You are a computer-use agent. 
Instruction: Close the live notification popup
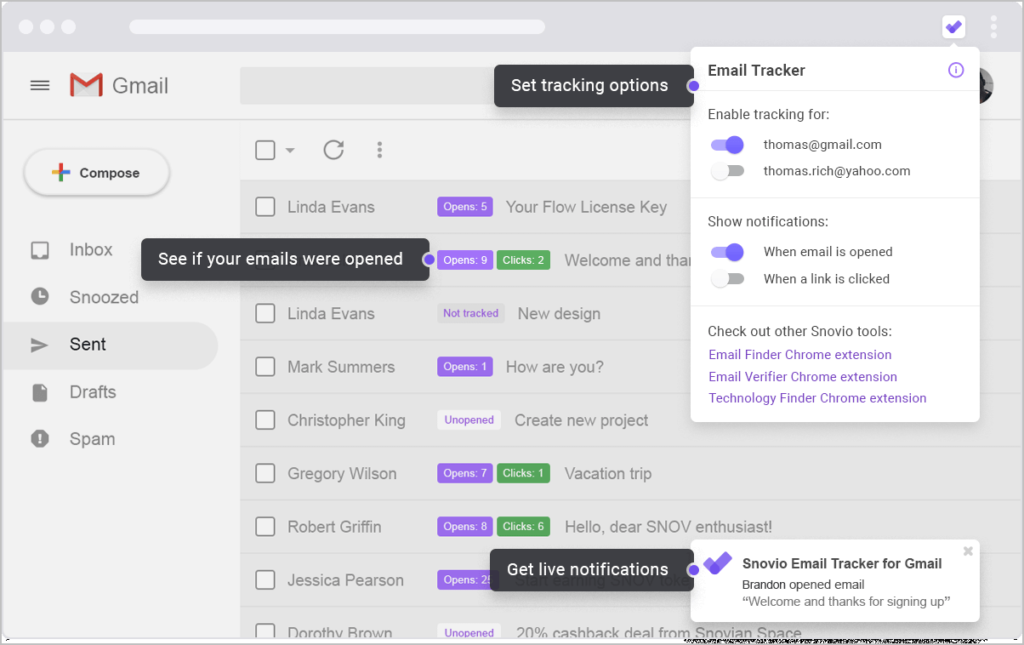point(967,551)
